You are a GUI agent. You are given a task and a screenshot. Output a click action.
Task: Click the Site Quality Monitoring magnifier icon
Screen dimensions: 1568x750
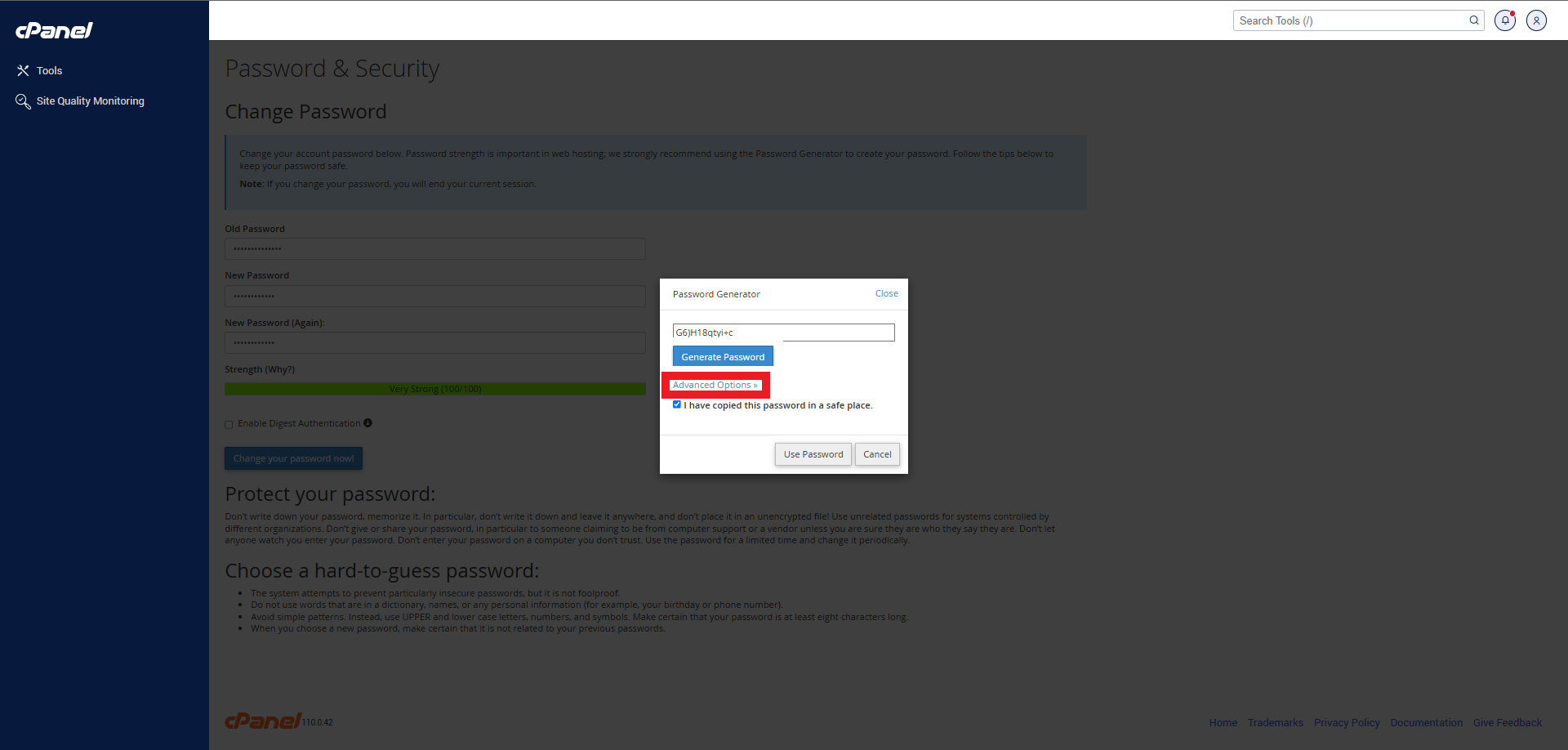pos(23,101)
